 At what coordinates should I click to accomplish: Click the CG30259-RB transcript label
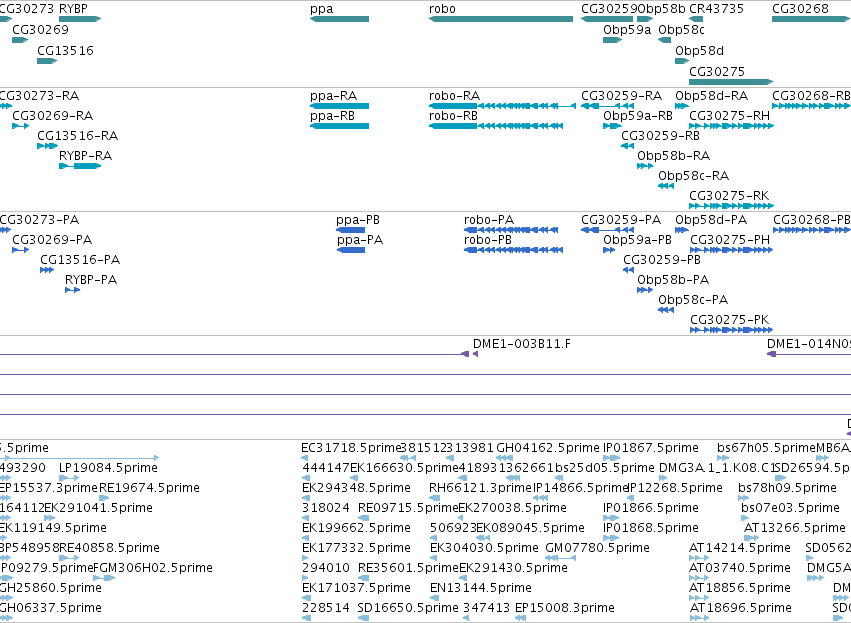coord(661,136)
